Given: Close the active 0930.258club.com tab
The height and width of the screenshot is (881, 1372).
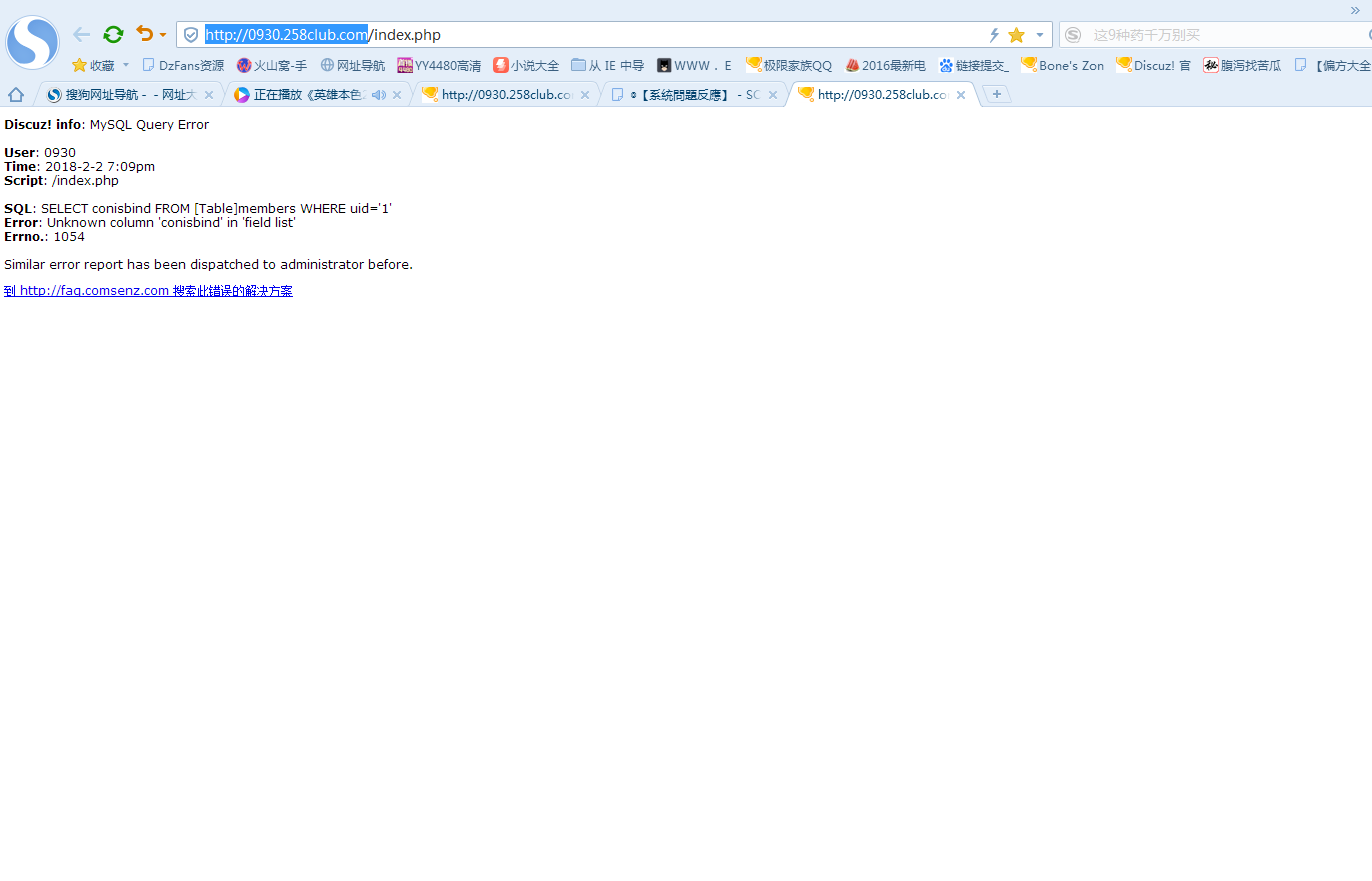Looking at the screenshot, I should click(x=961, y=95).
